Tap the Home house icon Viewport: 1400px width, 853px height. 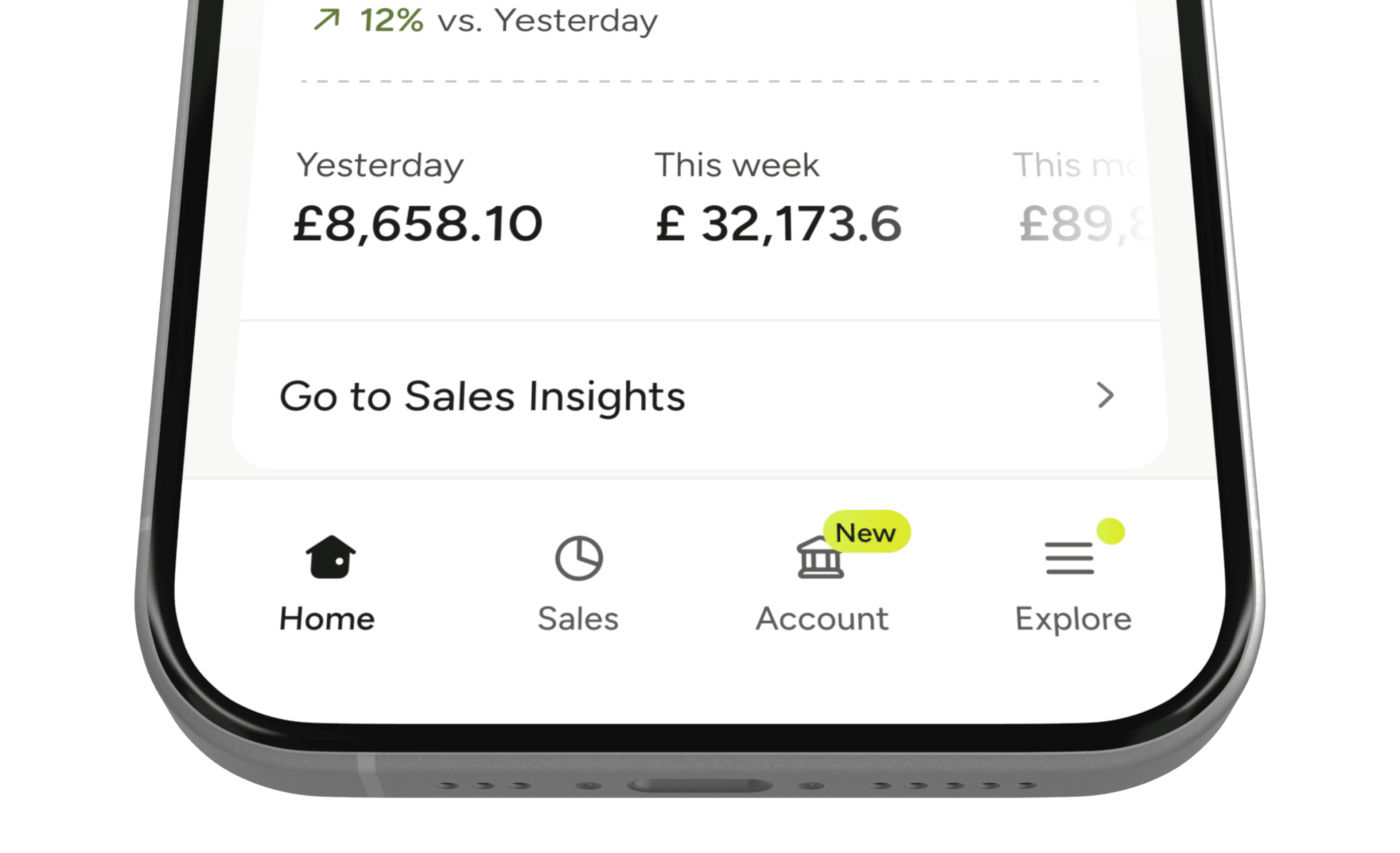(x=330, y=558)
